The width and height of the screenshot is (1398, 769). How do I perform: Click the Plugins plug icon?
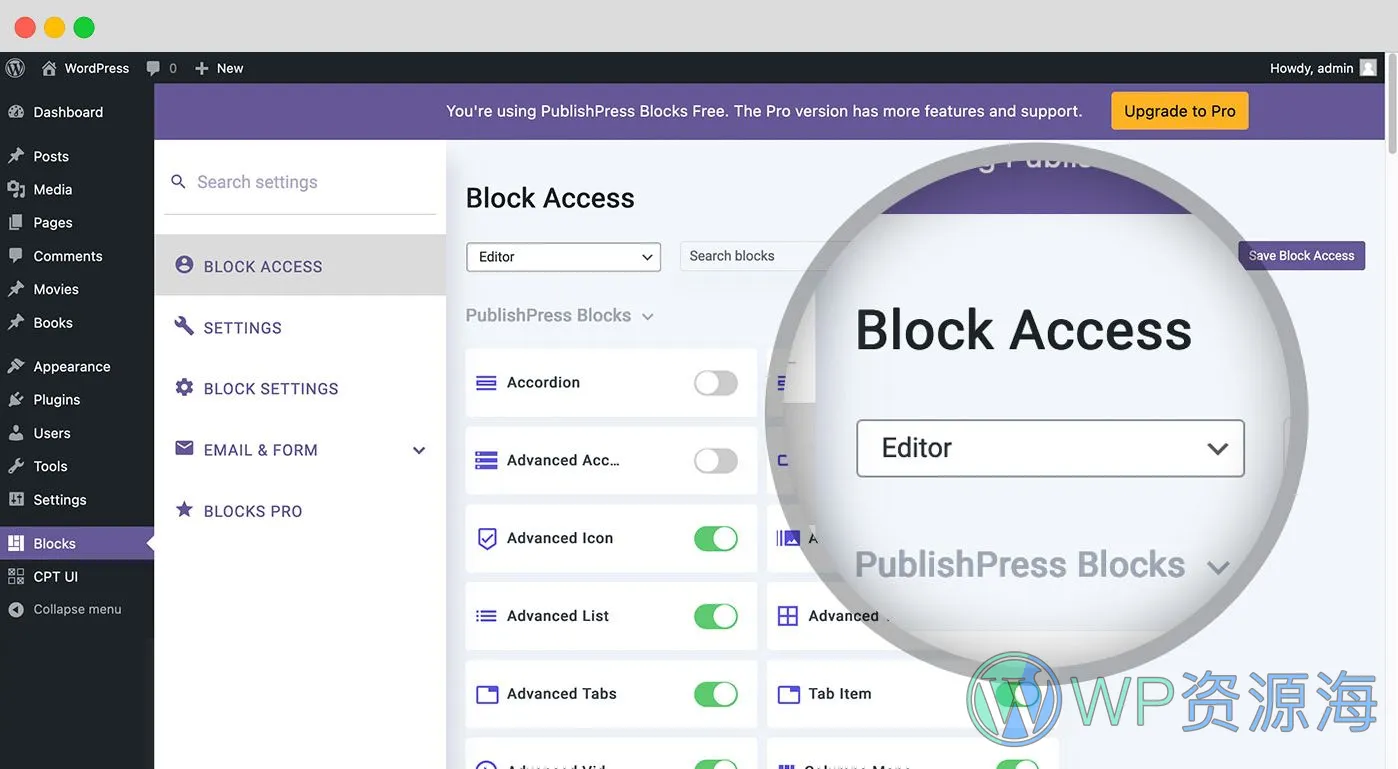[x=16, y=399]
